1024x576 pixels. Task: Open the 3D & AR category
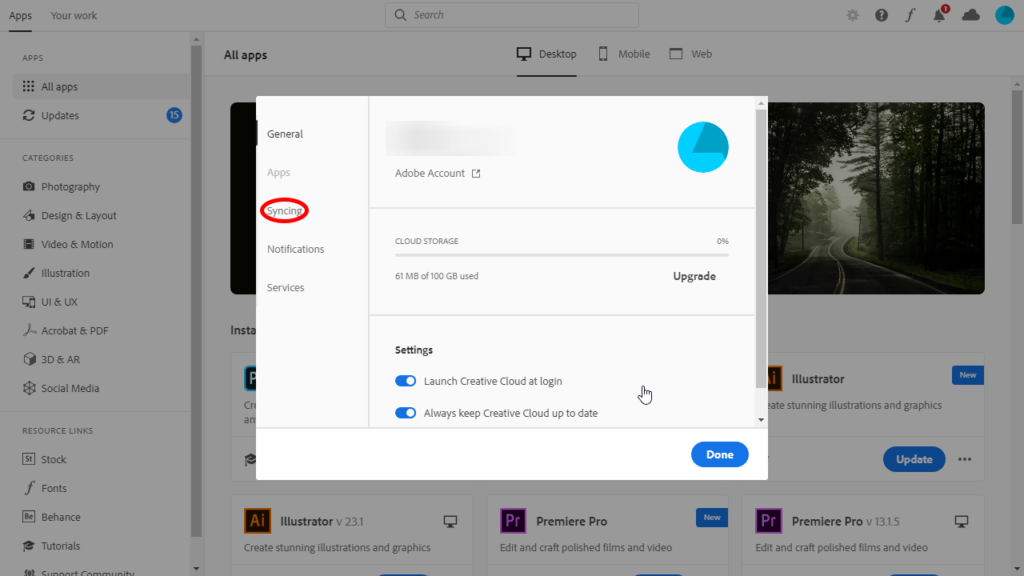click(x=51, y=359)
